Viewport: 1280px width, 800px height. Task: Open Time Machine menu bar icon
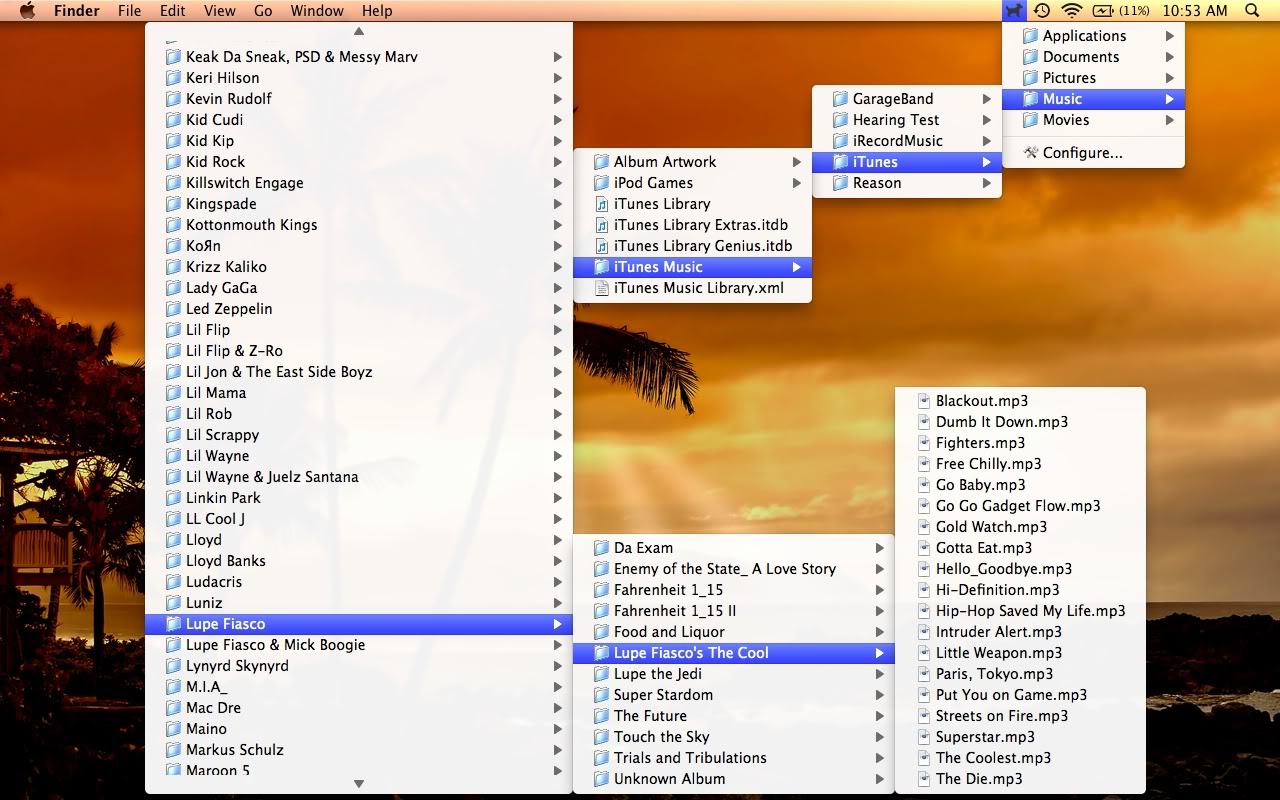pos(1042,11)
